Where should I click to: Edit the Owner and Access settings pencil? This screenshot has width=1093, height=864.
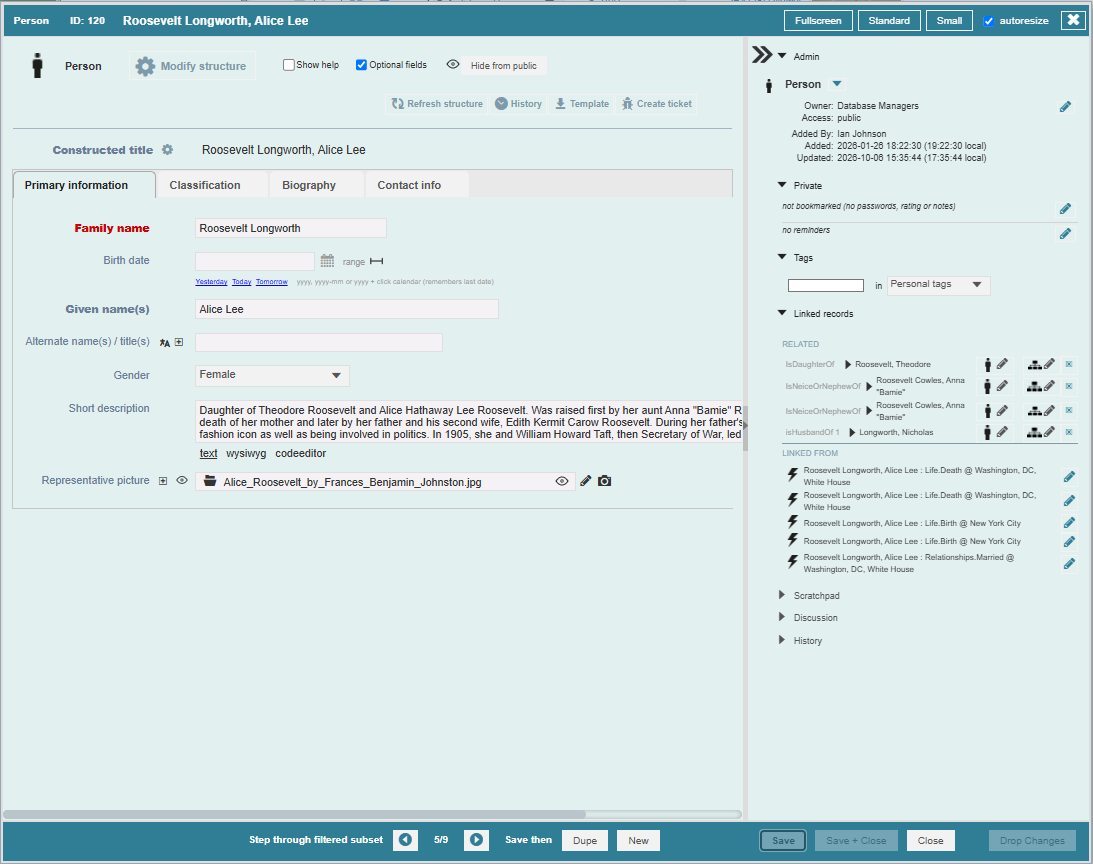pos(1065,107)
